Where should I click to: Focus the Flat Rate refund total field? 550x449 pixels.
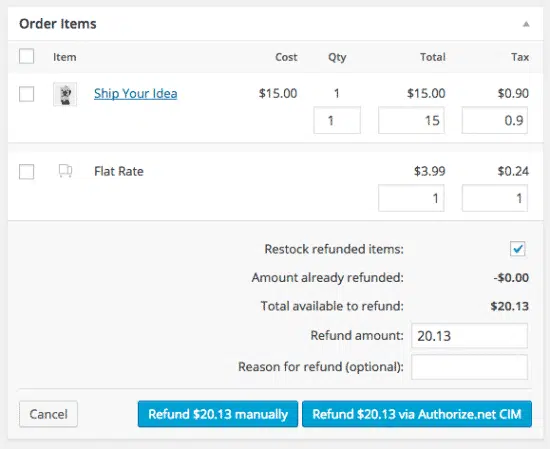(x=411, y=198)
